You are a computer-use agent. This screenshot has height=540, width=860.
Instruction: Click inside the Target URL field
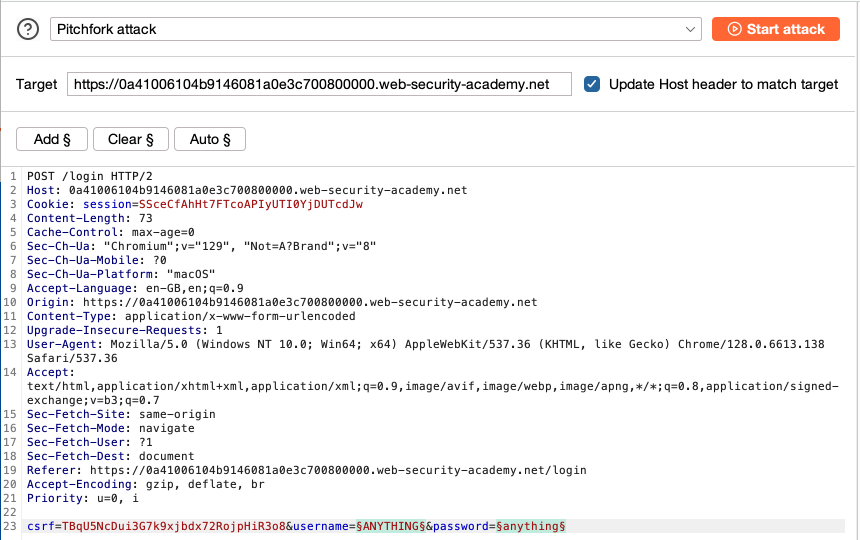coord(319,84)
